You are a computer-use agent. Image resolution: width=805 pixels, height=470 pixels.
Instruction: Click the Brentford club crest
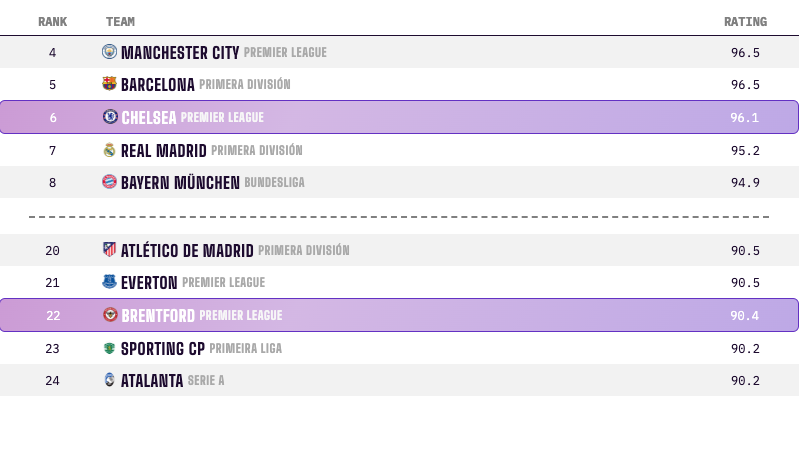tap(110, 314)
